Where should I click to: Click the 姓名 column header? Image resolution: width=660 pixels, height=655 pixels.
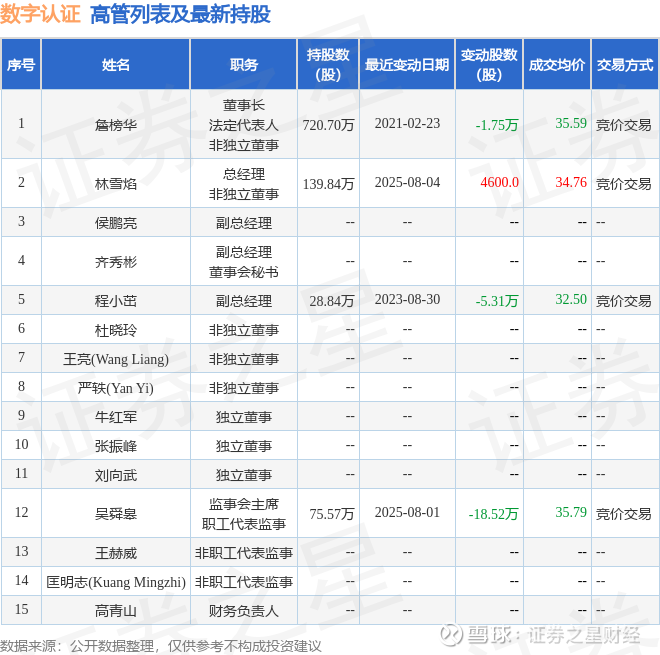116,64
